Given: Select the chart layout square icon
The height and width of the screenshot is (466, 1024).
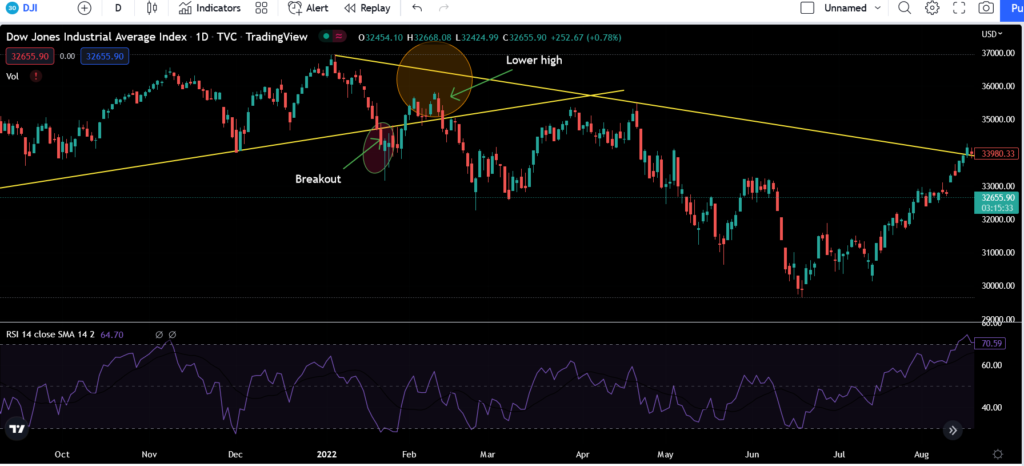Looking at the screenshot, I should coord(807,8).
